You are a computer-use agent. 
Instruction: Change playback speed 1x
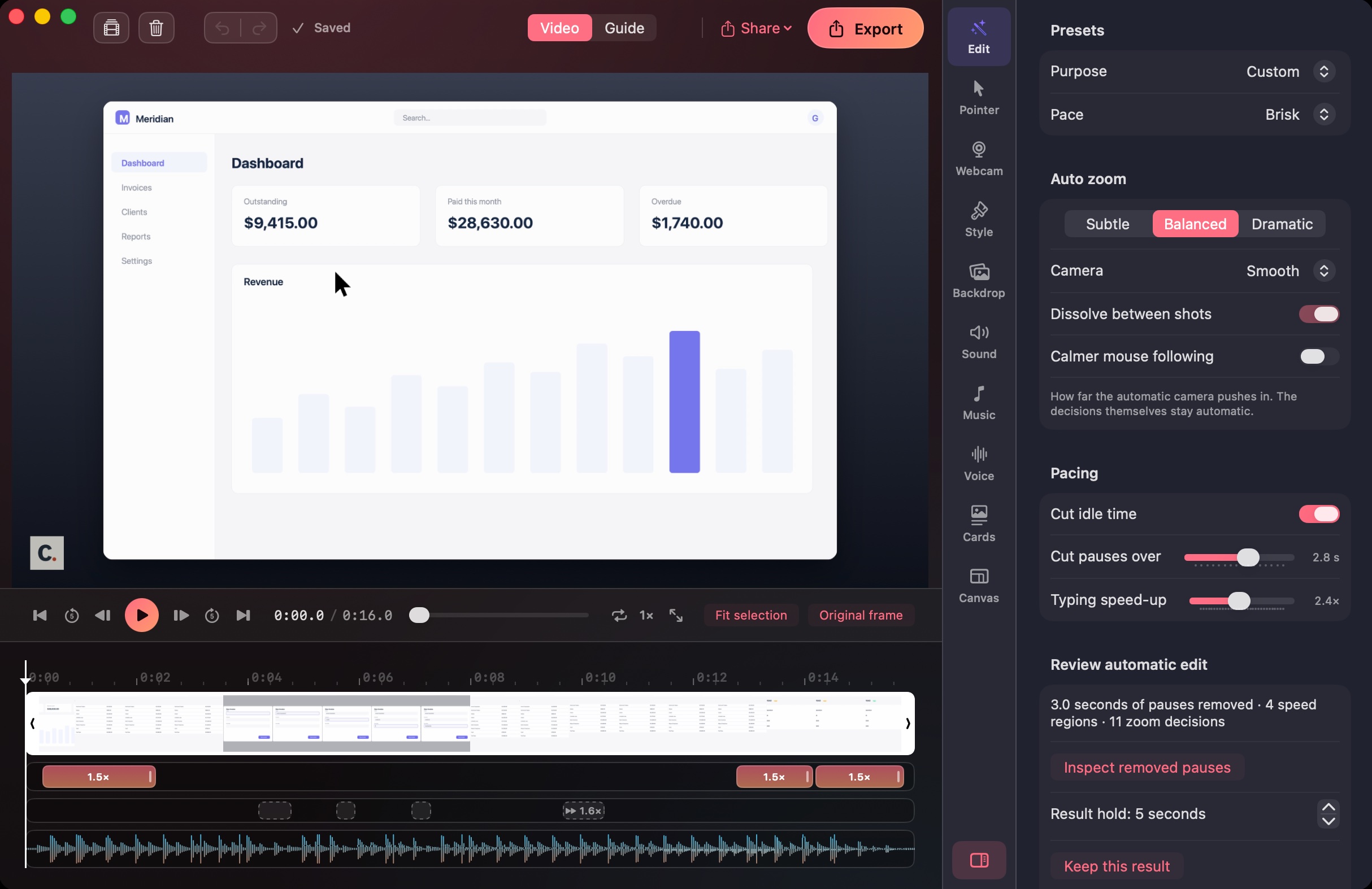(x=646, y=615)
